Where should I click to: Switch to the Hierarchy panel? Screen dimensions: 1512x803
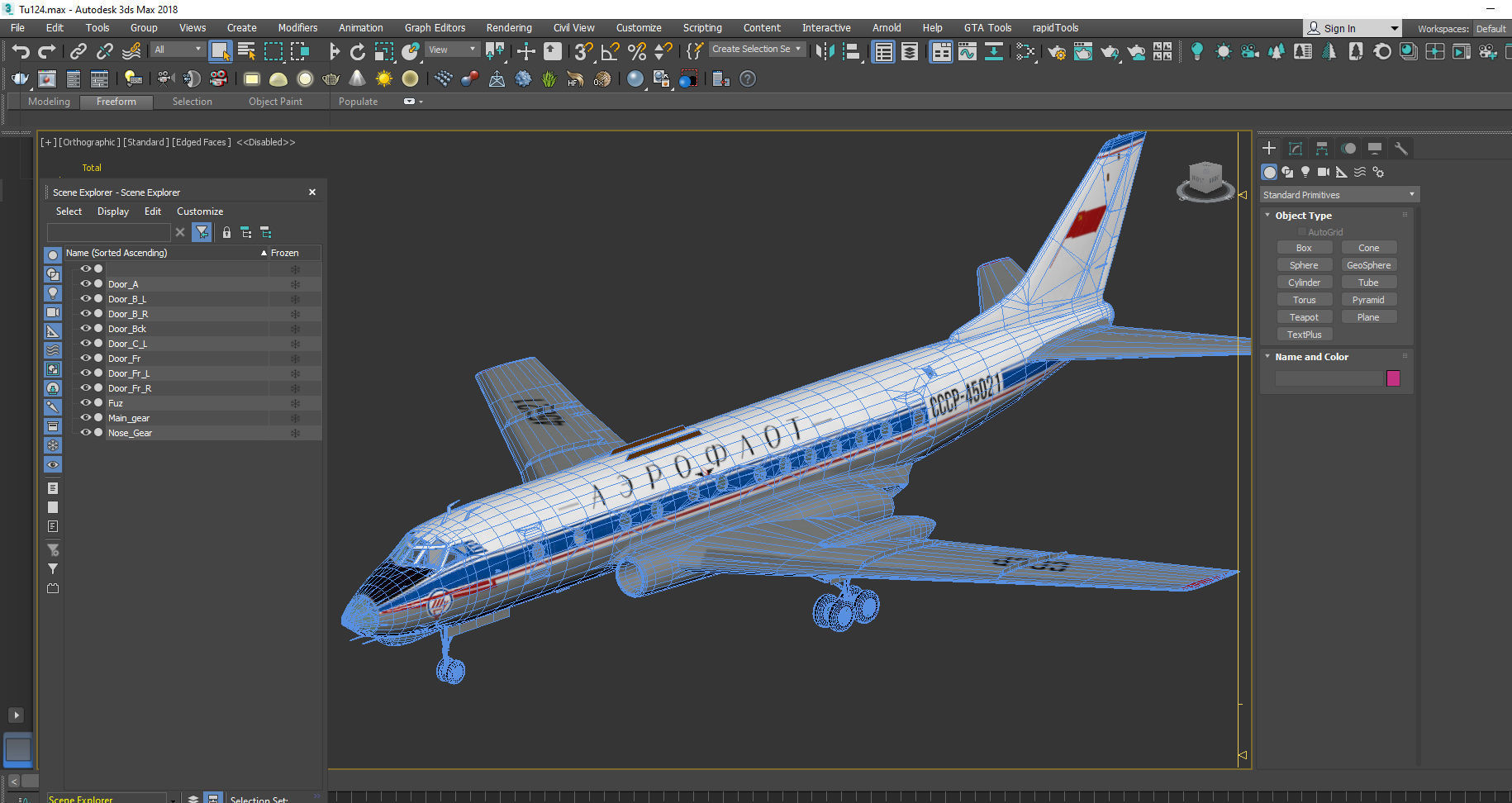(1322, 149)
